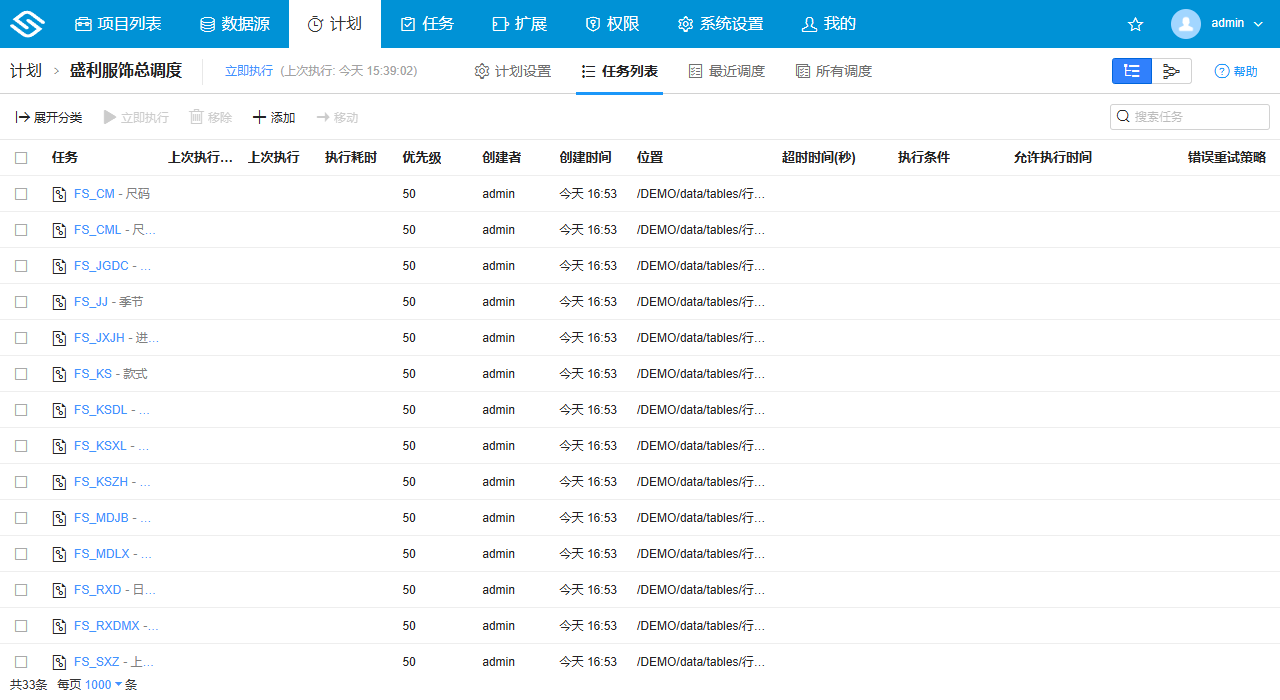Check the checkbox for FS_JJ - 季节 row
The width and height of the screenshot is (1280, 700).
pyautogui.click(x=21, y=301)
